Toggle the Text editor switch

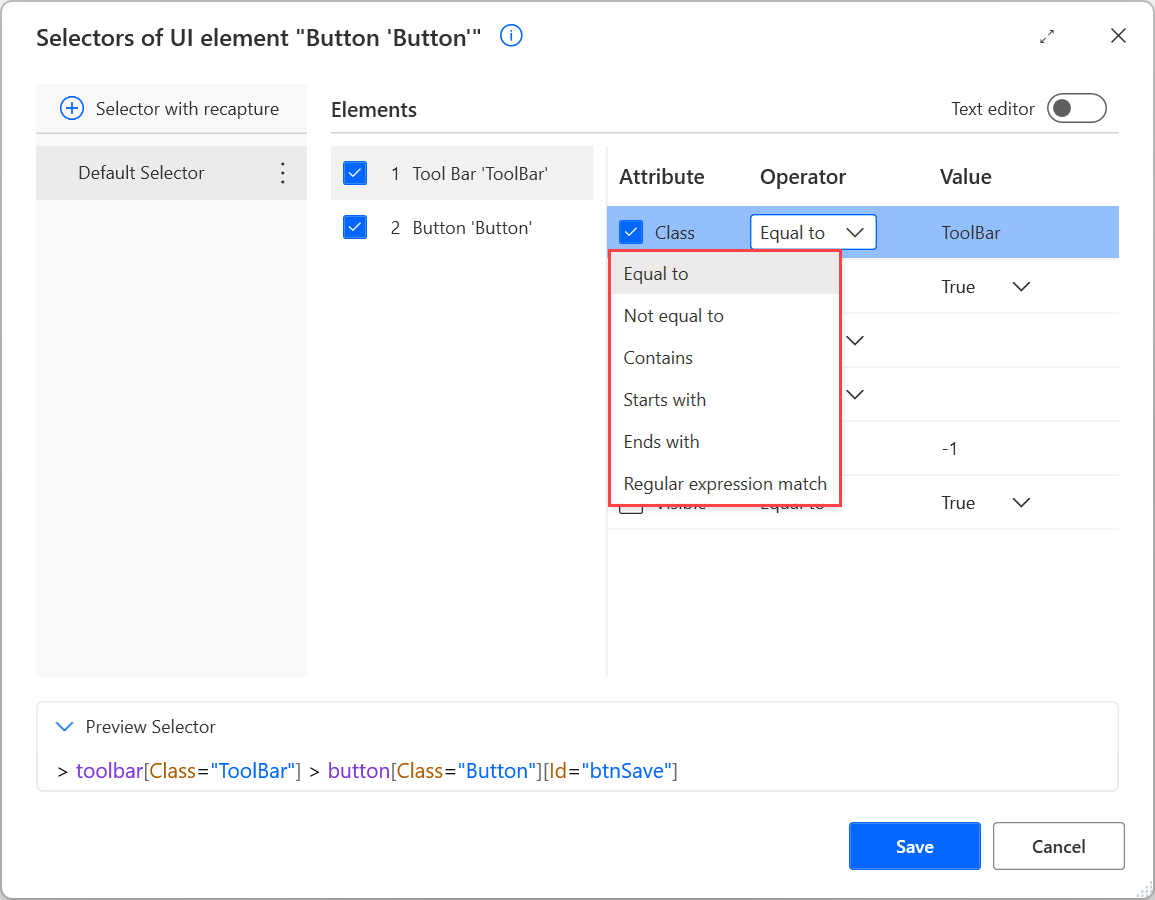1076,109
